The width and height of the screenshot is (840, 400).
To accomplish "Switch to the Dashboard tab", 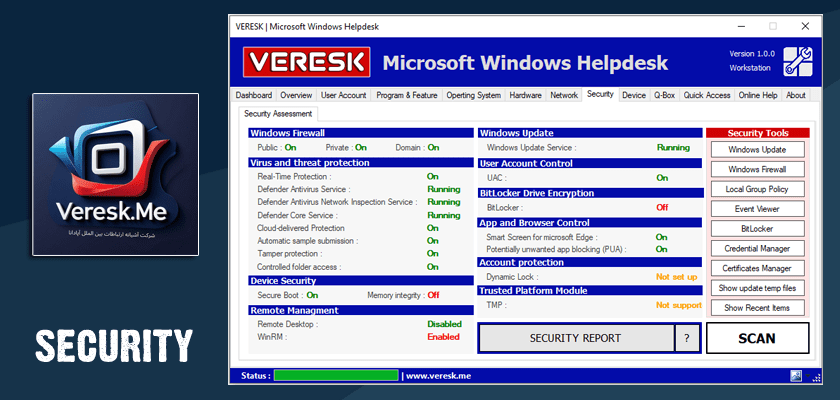I will click(x=254, y=95).
